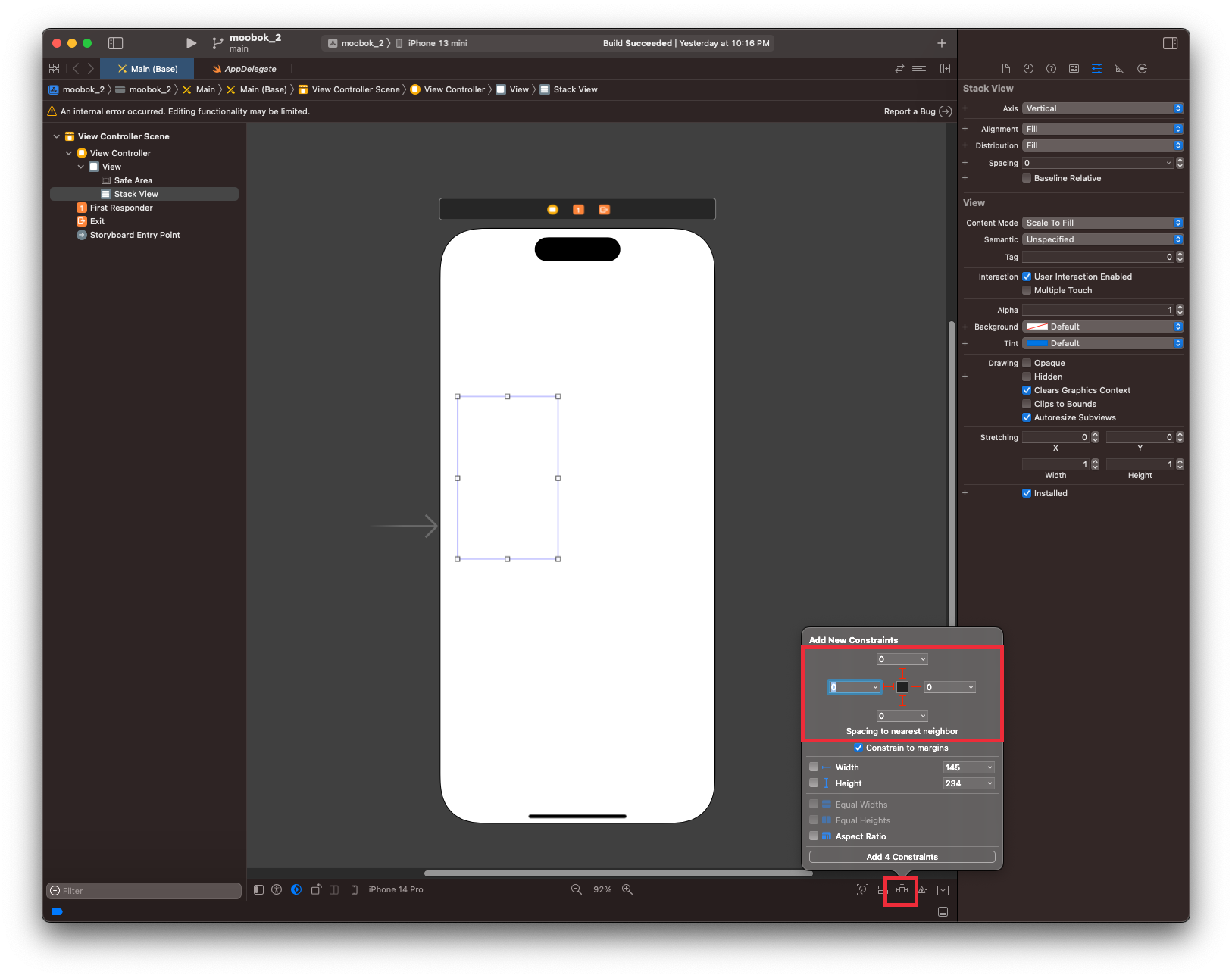Open the Embed In icon
This screenshot has height=978, width=1232.
[x=943, y=890]
